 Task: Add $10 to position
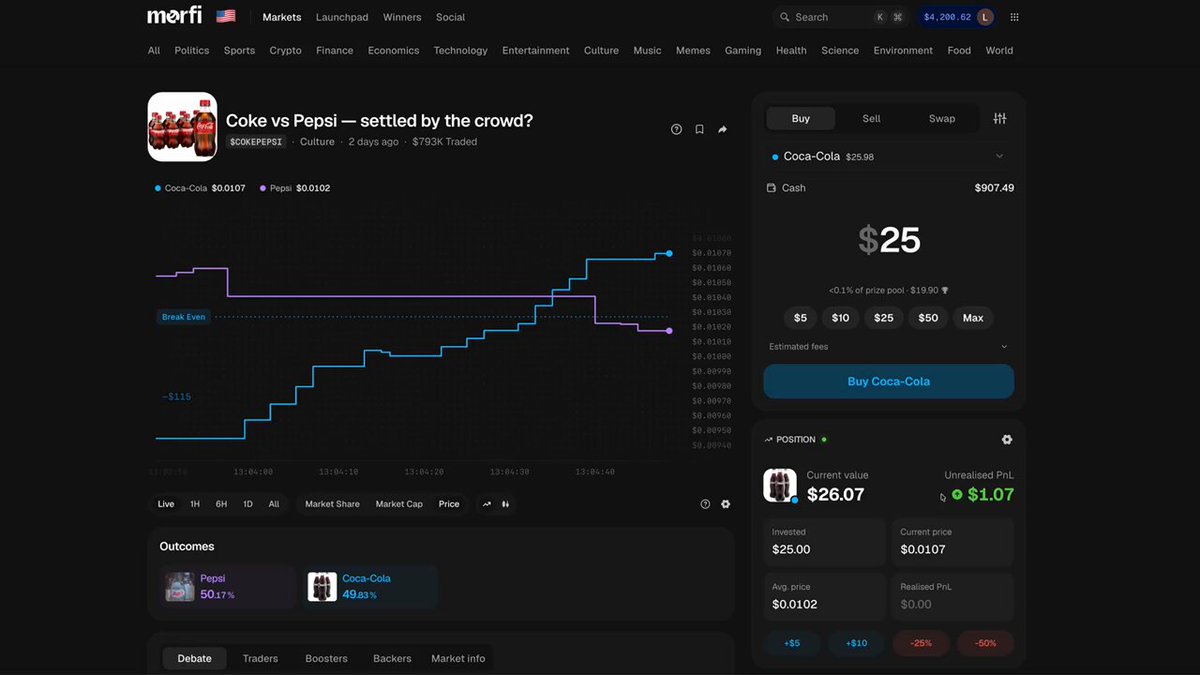coord(856,643)
